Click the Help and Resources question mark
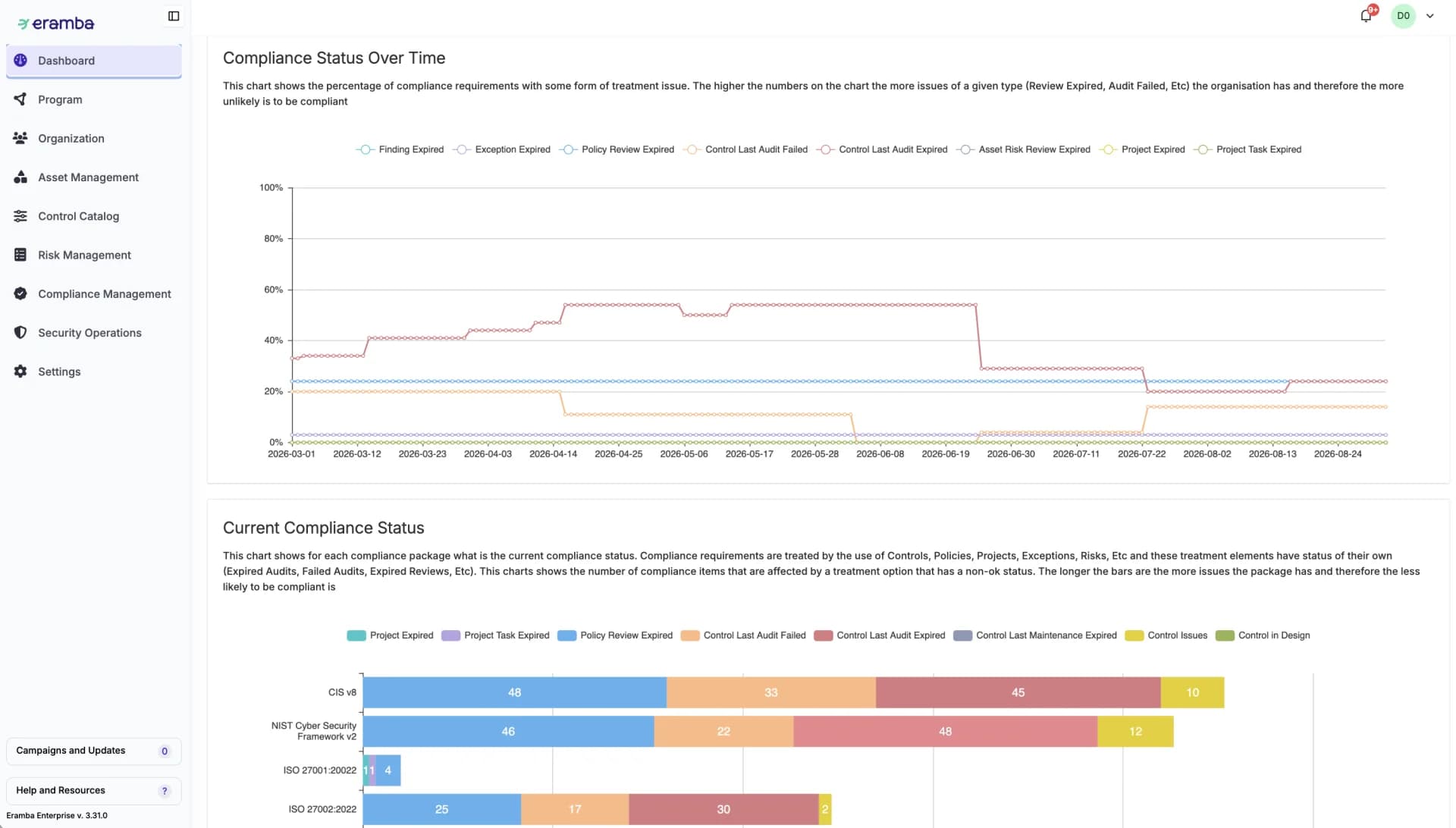The height and width of the screenshot is (828, 1456). coord(165,791)
